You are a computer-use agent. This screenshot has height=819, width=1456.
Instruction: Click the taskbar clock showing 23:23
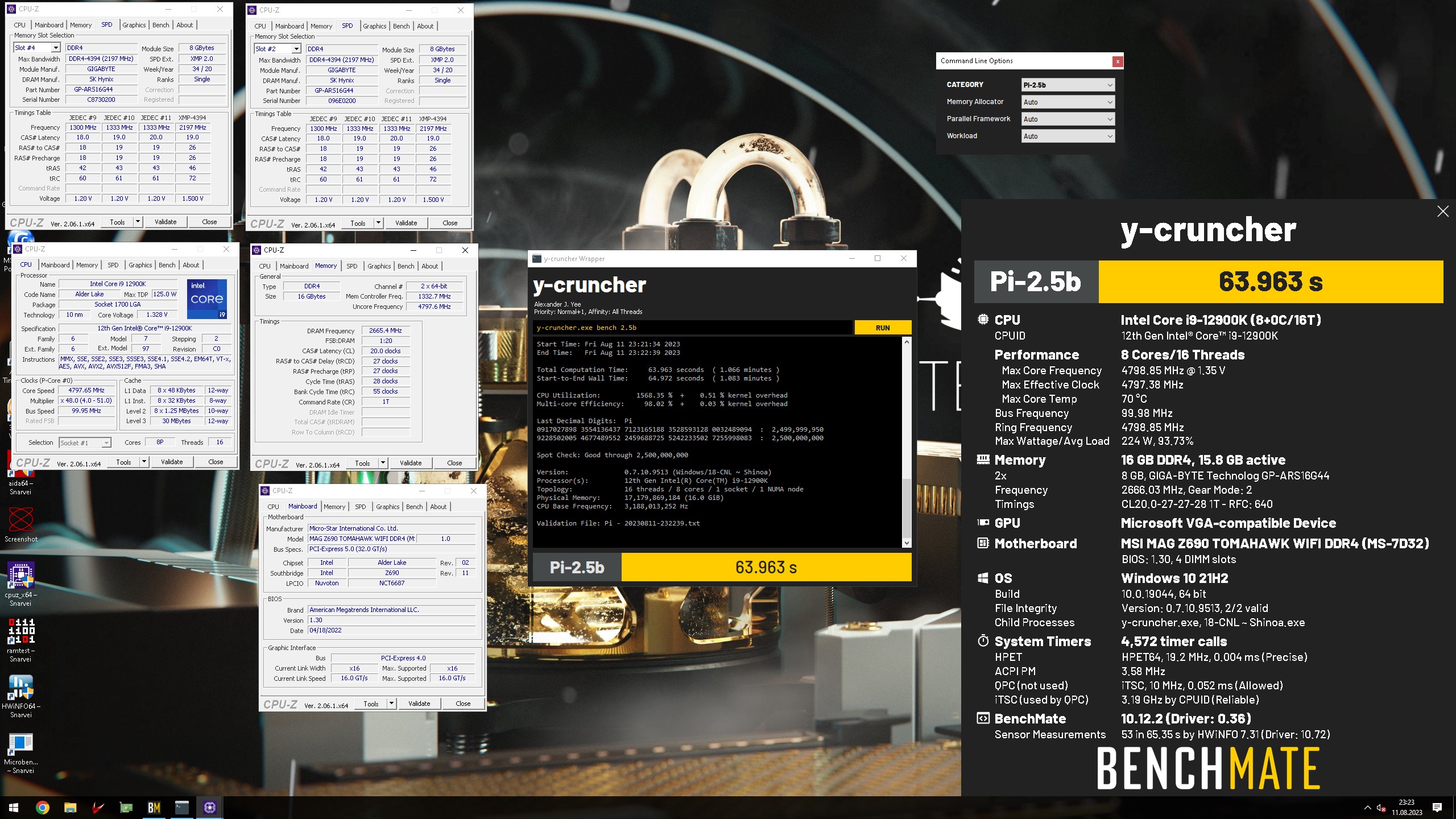pyautogui.click(x=1407, y=807)
